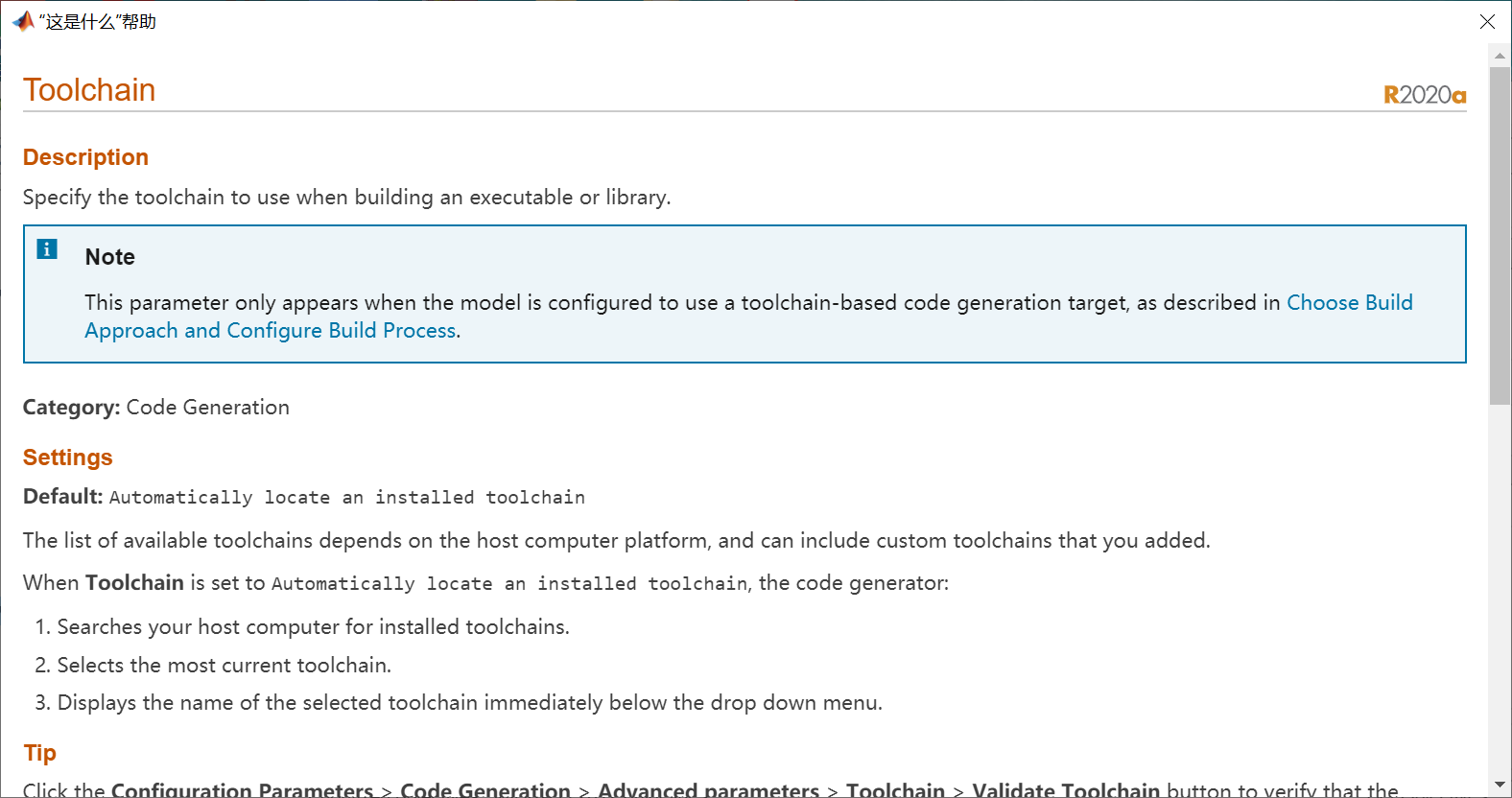The image size is (1512, 798).
Task: Click the MATLAB logo in the title bar
Action: point(23,21)
